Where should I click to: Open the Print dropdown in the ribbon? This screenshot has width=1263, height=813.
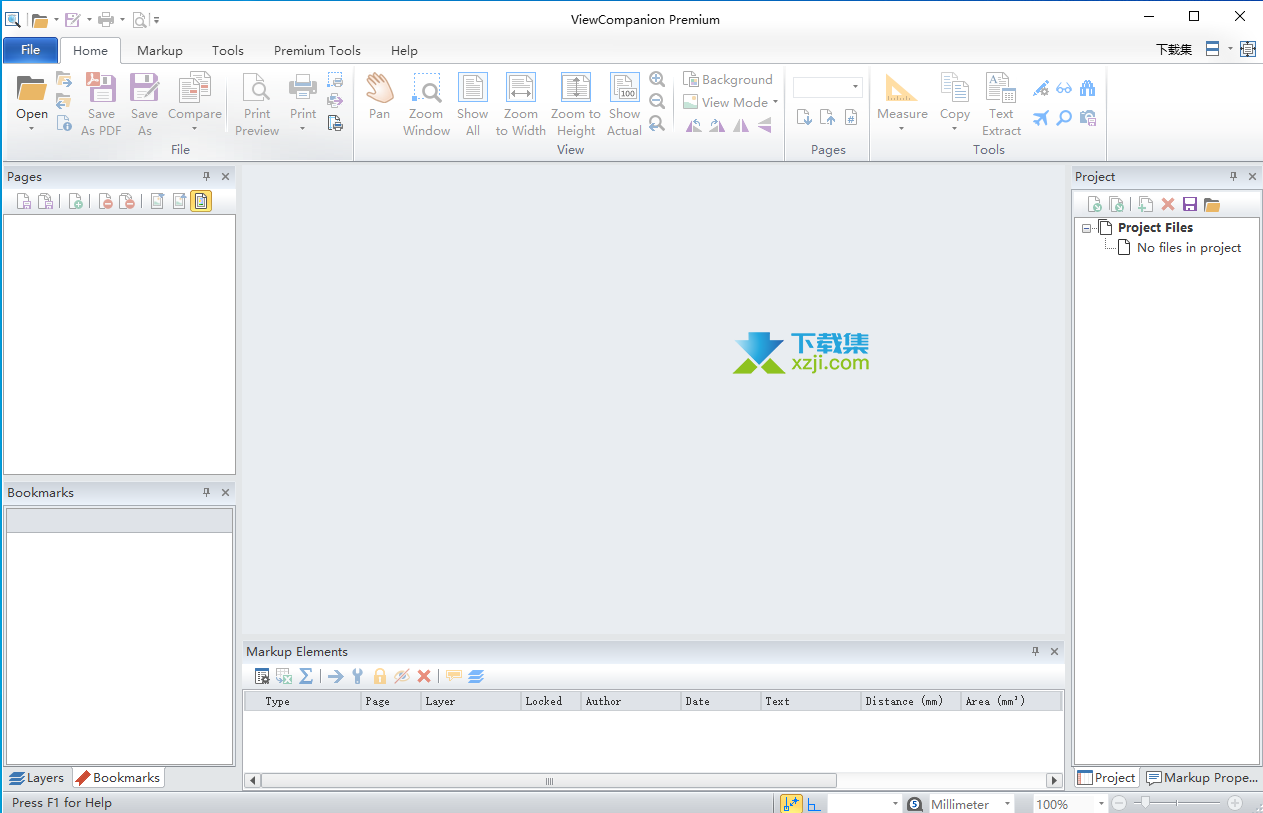[303, 128]
